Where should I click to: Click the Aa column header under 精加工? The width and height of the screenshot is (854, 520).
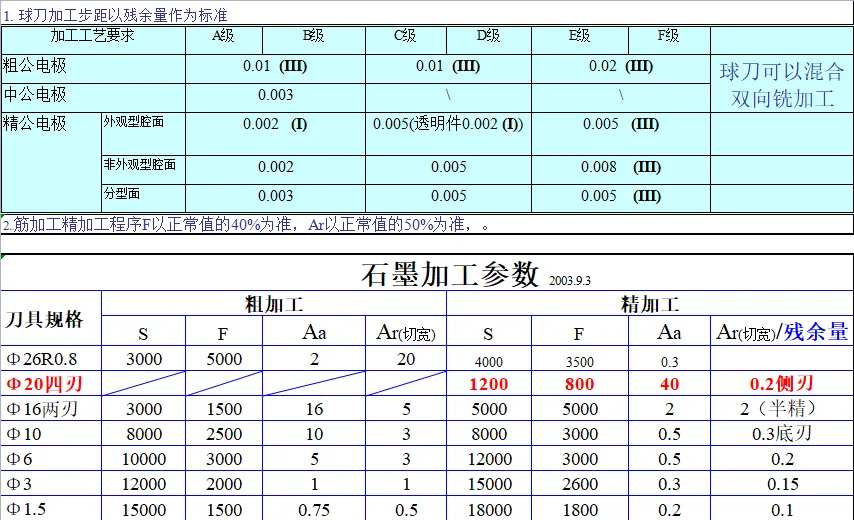[669, 333]
